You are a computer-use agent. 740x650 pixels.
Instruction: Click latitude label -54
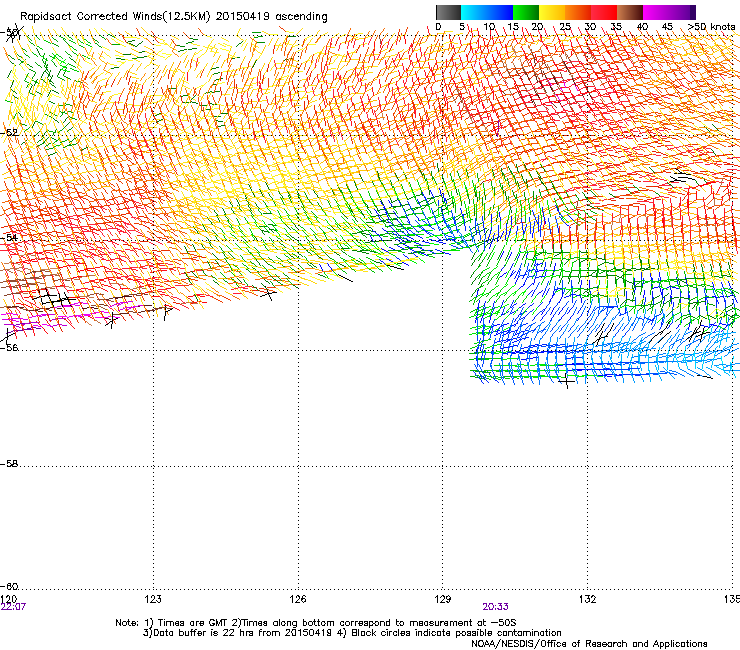click(x=9, y=237)
